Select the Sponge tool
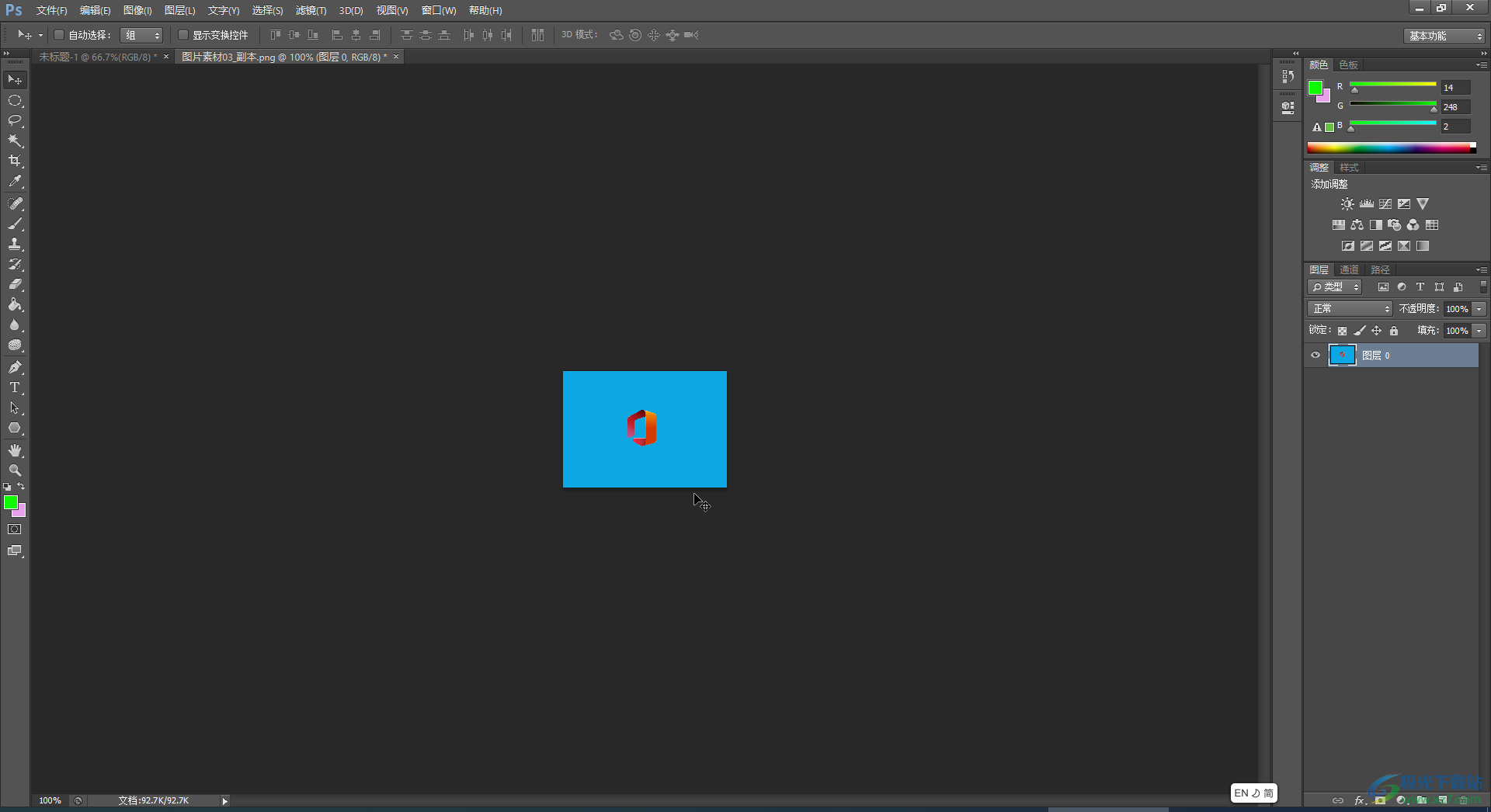This screenshot has height=812, width=1491. tap(15, 345)
